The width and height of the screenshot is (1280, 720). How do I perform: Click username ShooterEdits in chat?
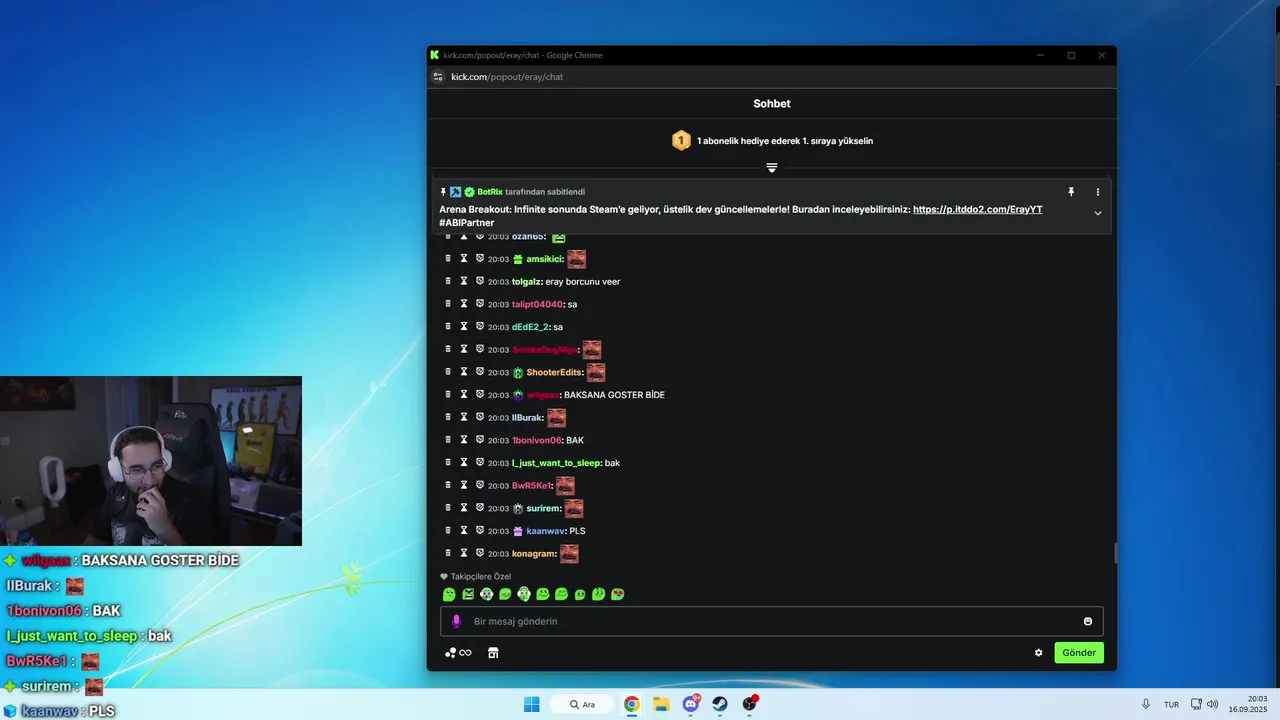coord(554,372)
